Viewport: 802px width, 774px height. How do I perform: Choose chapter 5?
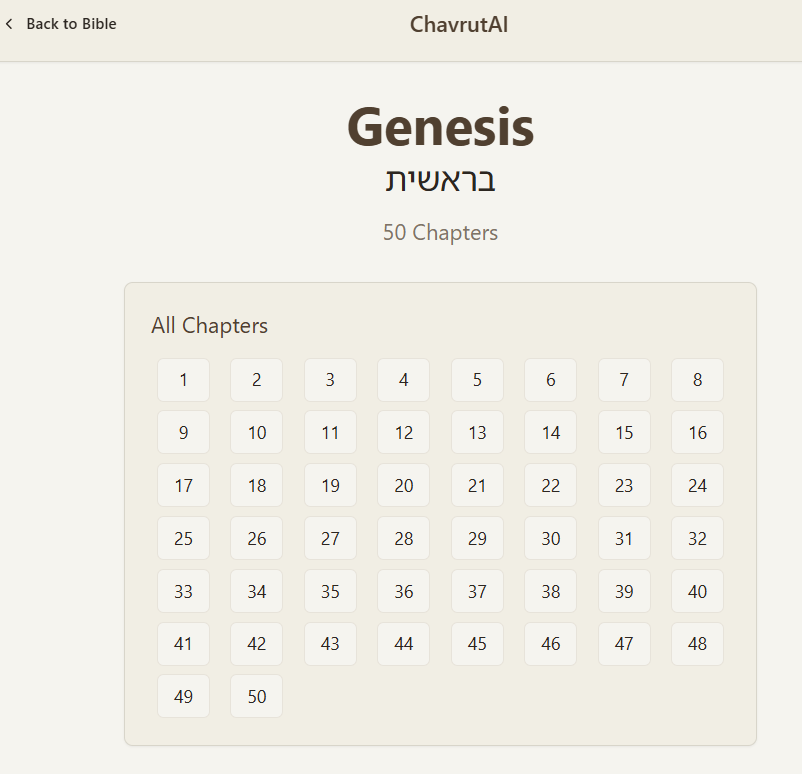point(477,380)
